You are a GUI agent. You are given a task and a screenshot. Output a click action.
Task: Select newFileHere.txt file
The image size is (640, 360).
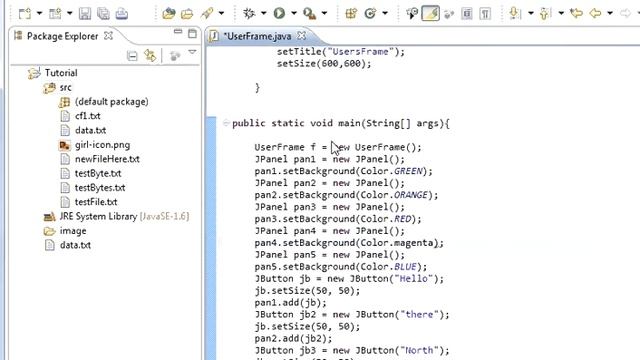click(107, 159)
